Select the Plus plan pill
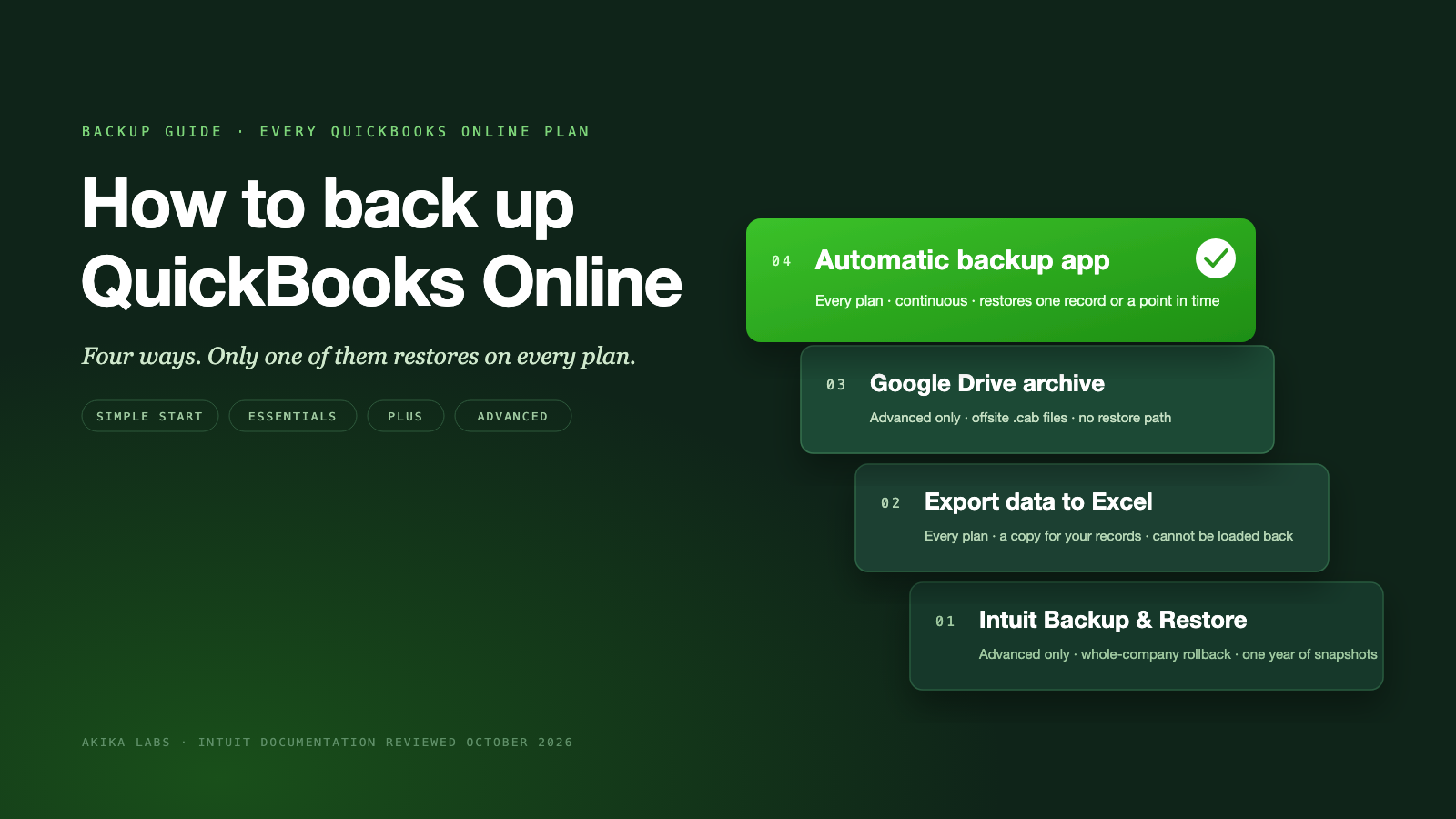 click(406, 416)
